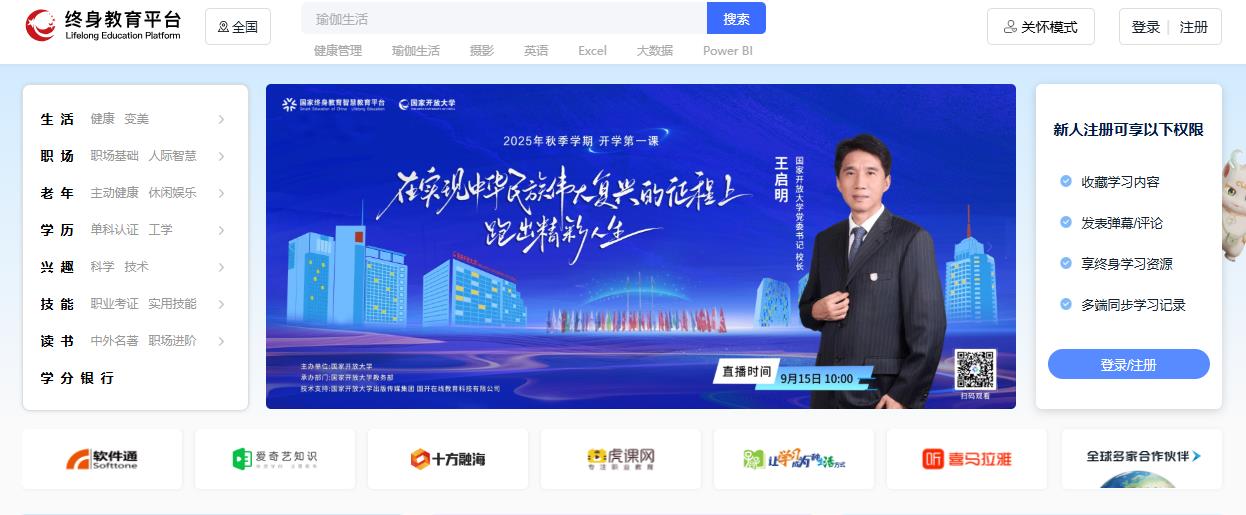The width and height of the screenshot is (1246, 515).
Task: Open the 喜马拉雅 partner logo
Action: pos(967,459)
